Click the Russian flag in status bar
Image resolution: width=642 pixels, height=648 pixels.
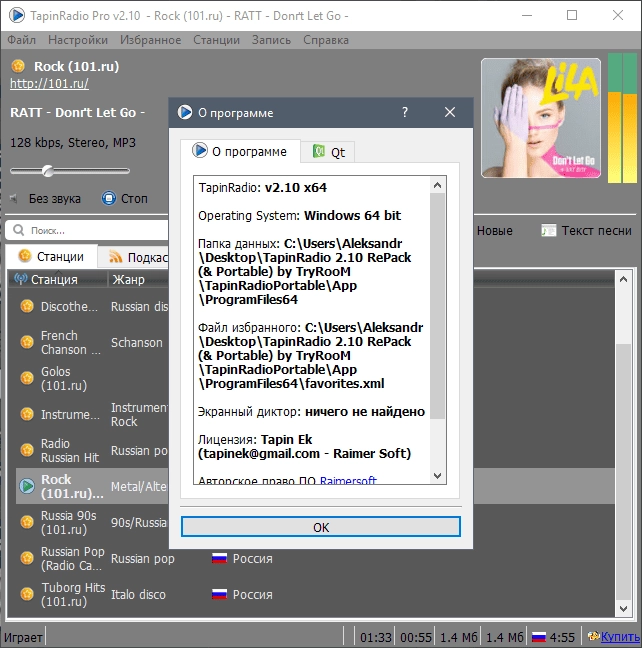click(x=539, y=637)
